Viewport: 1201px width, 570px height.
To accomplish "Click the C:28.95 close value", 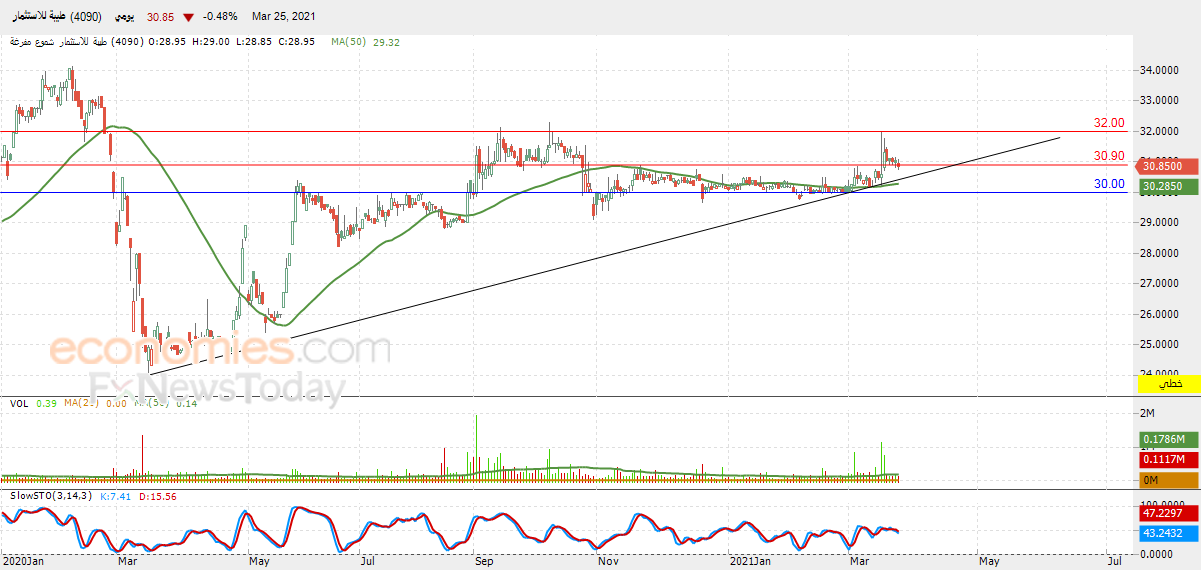I will coord(296,42).
